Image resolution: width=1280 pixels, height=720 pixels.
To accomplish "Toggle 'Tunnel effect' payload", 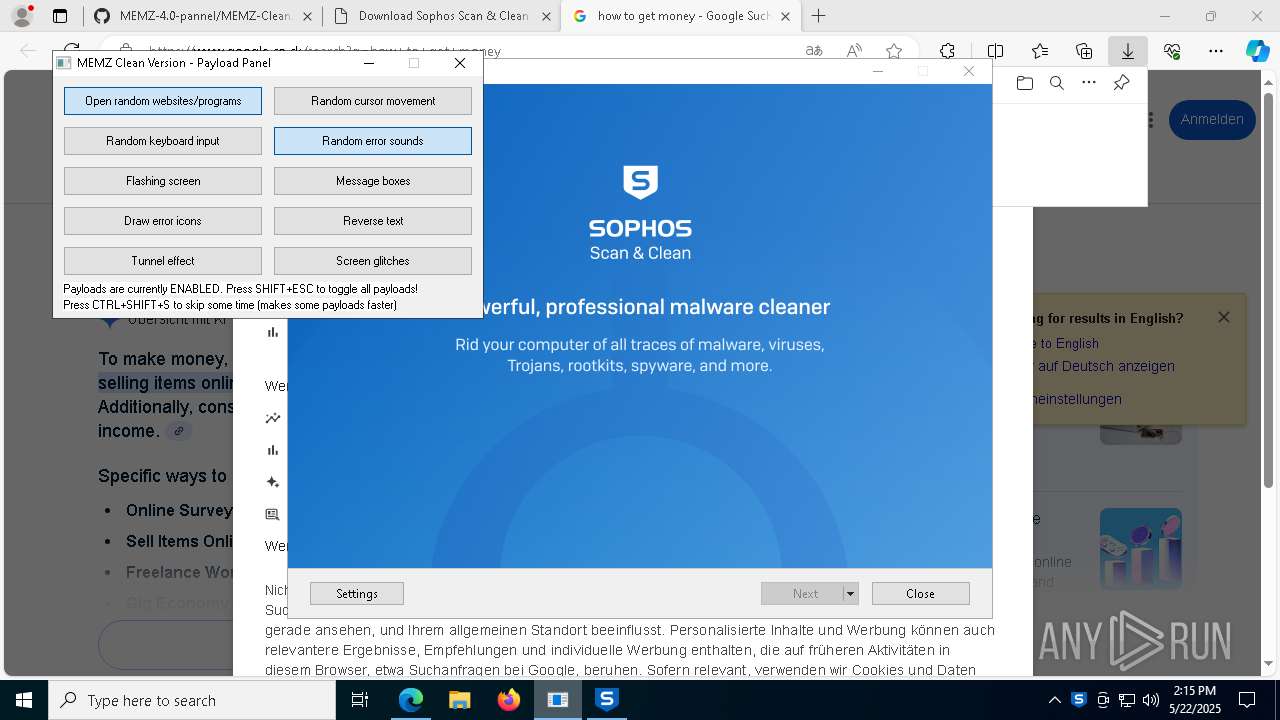I will 163,261.
